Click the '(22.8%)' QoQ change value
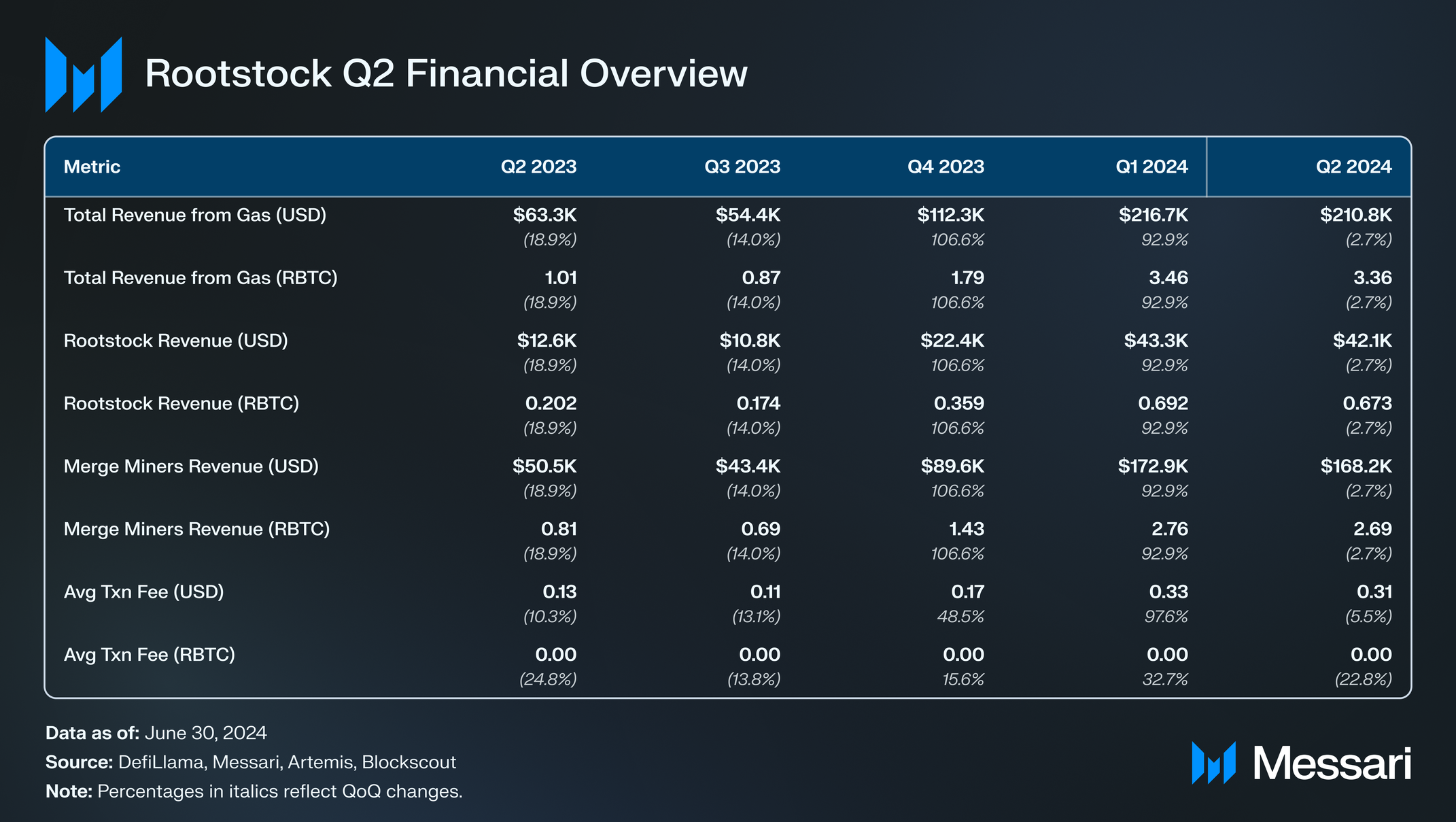Image resolution: width=1456 pixels, height=822 pixels. [1364, 679]
